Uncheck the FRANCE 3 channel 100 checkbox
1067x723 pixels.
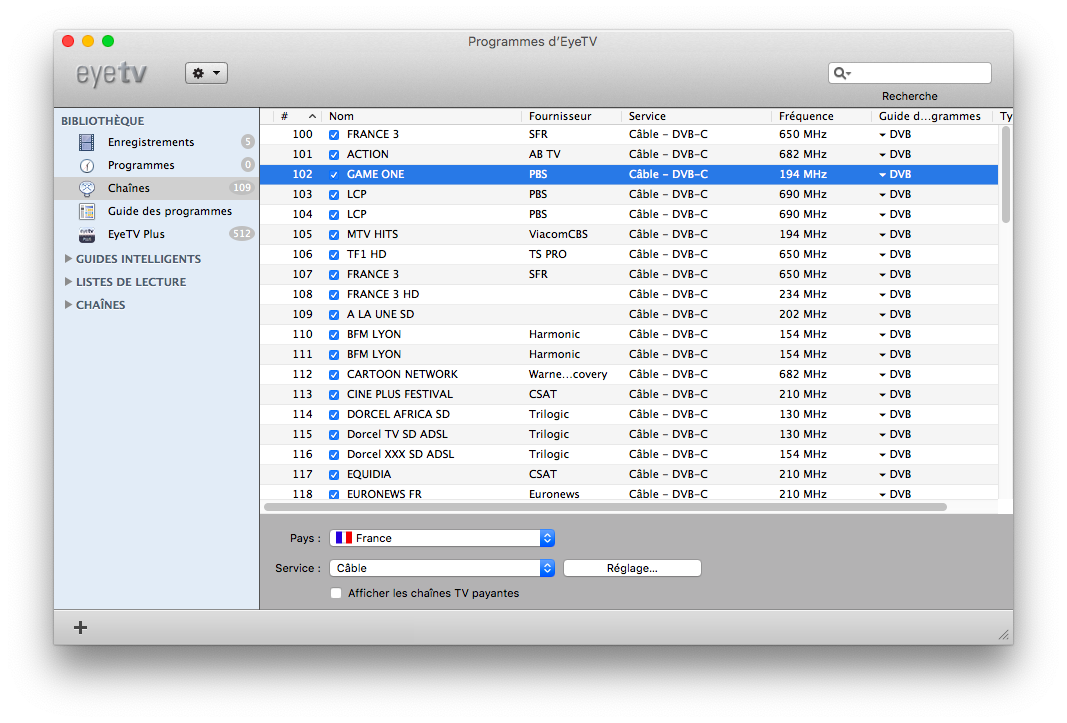[x=334, y=134]
